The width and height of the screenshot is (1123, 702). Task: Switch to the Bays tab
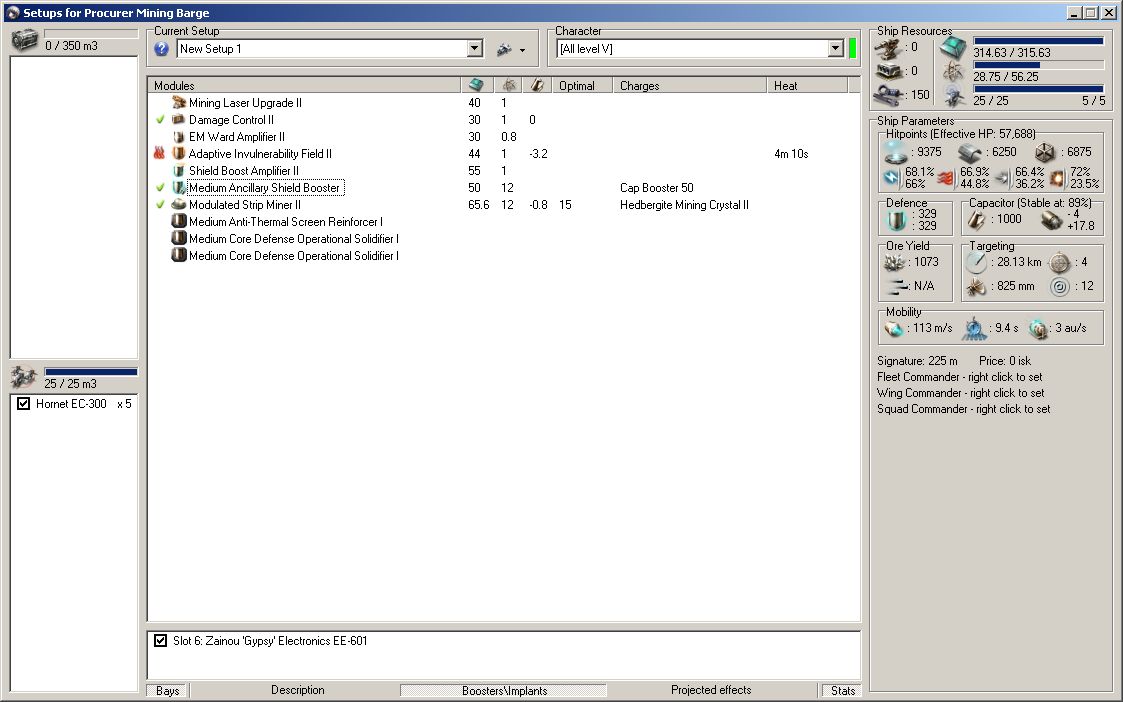[x=168, y=691]
